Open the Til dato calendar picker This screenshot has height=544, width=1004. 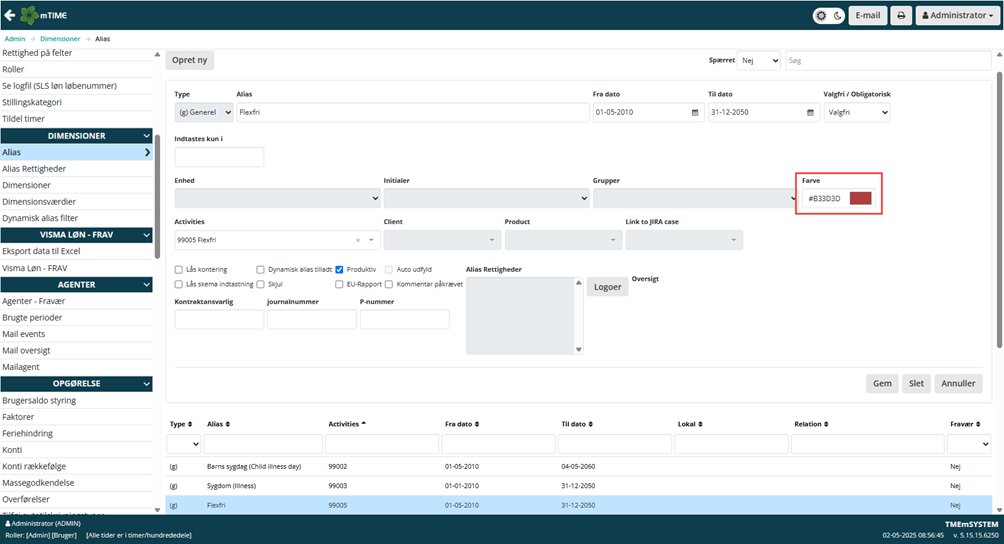(808, 112)
